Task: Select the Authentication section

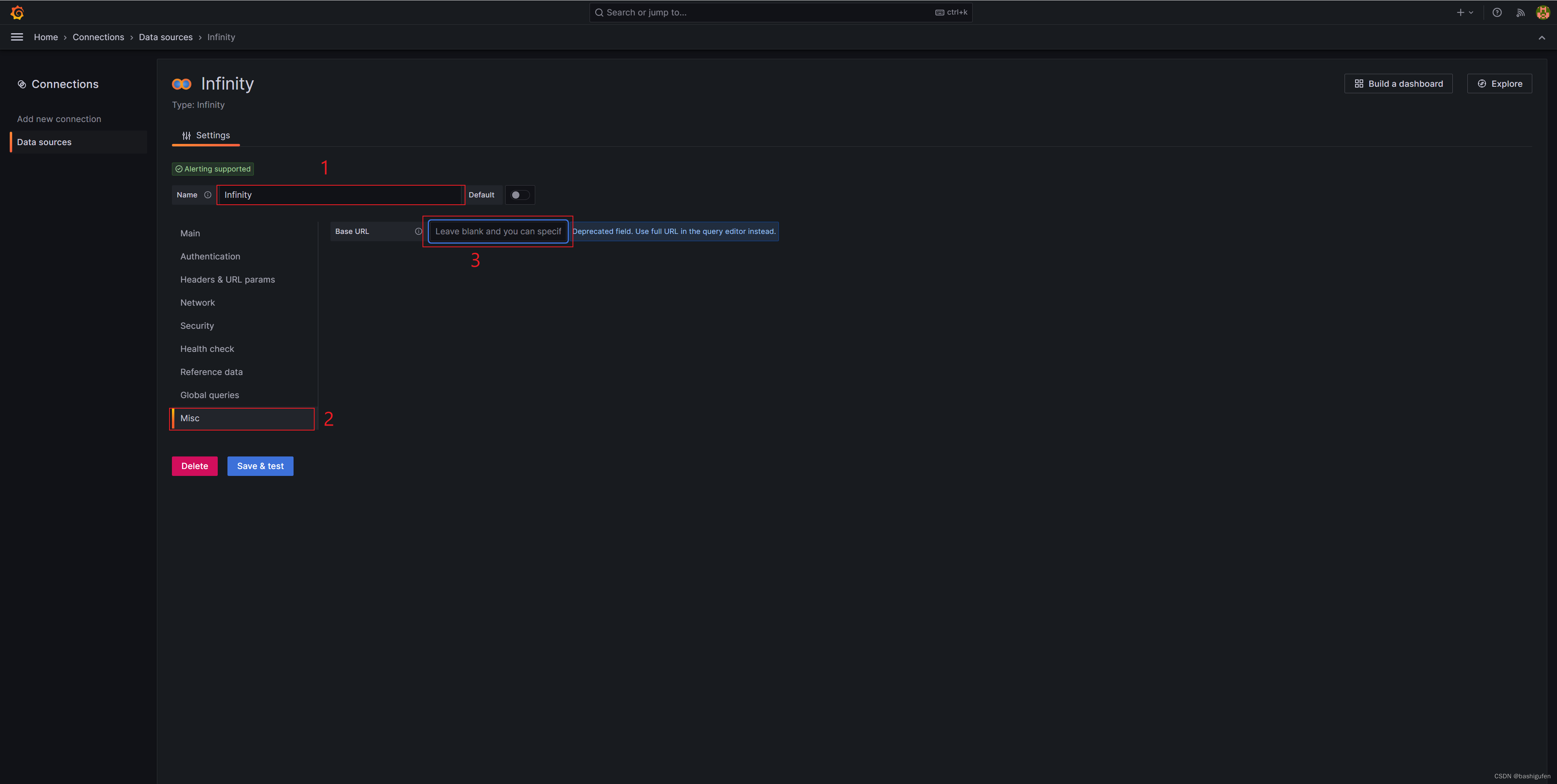Action: pyautogui.click(x=210, y=256)
